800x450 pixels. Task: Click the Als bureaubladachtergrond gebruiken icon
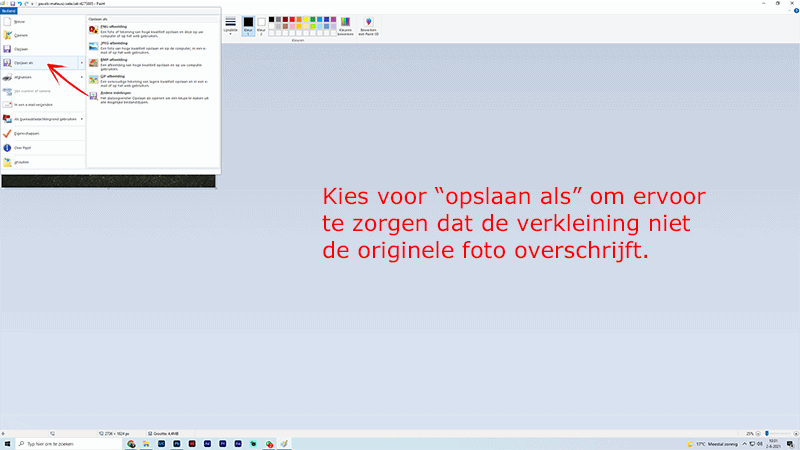pos(7,119)
